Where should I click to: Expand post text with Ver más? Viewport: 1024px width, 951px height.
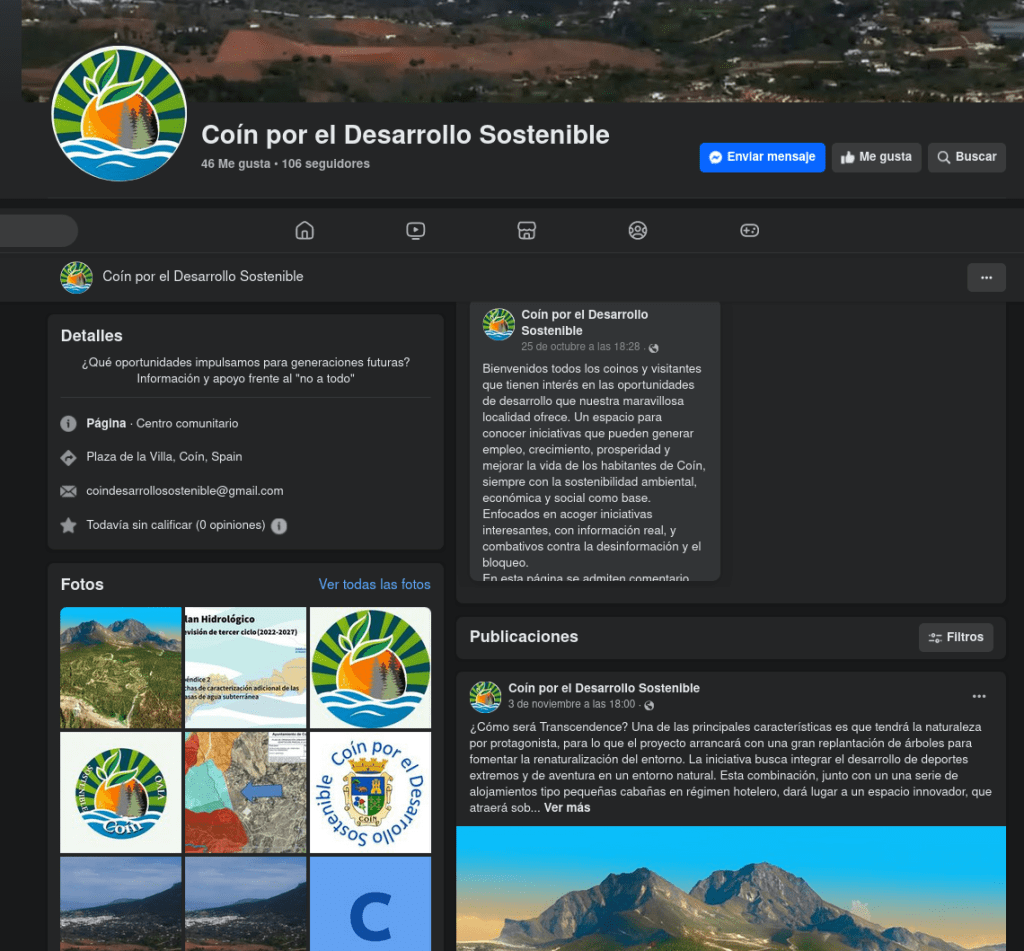[x=567, y=808]
